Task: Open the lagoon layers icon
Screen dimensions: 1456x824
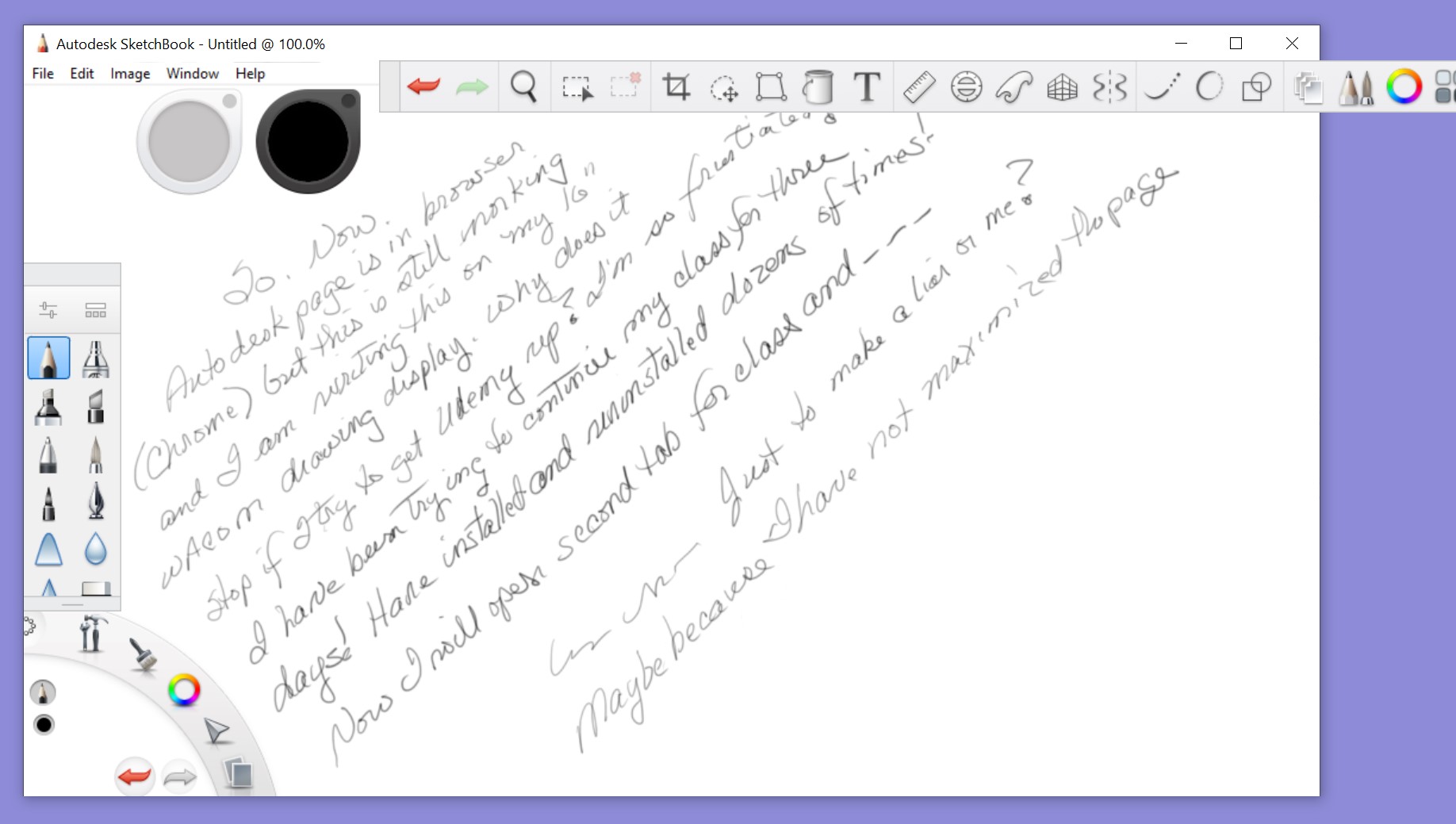Action: [x=238, y=773]
